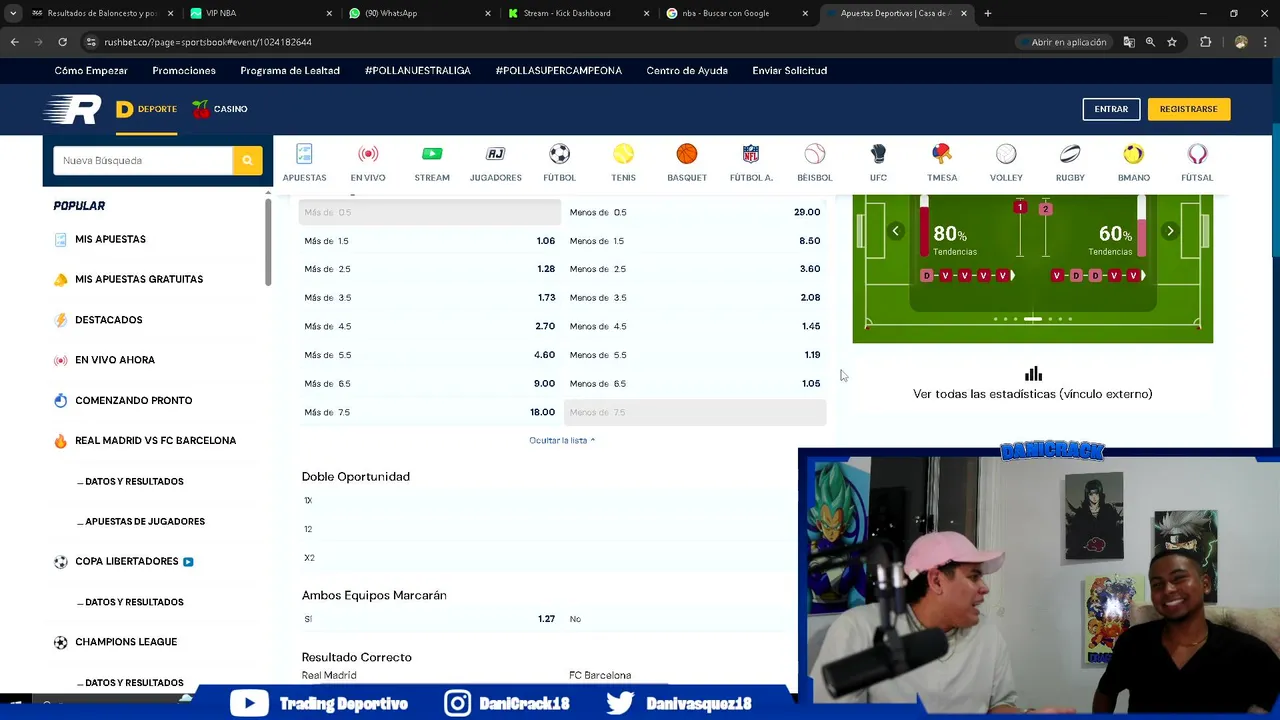
Task: Bet on Menos de 0.5 at 29.00
Action: (x=695, y=212)
